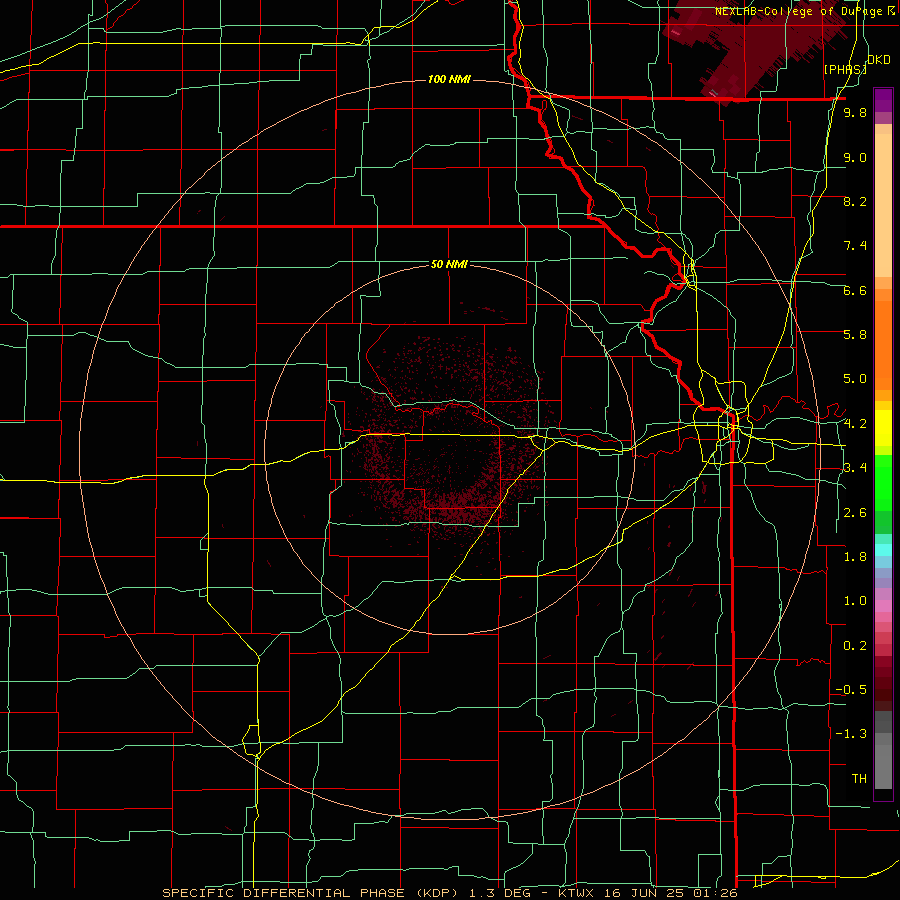Click the [PHAS] legend heading

tap(845, 69)
